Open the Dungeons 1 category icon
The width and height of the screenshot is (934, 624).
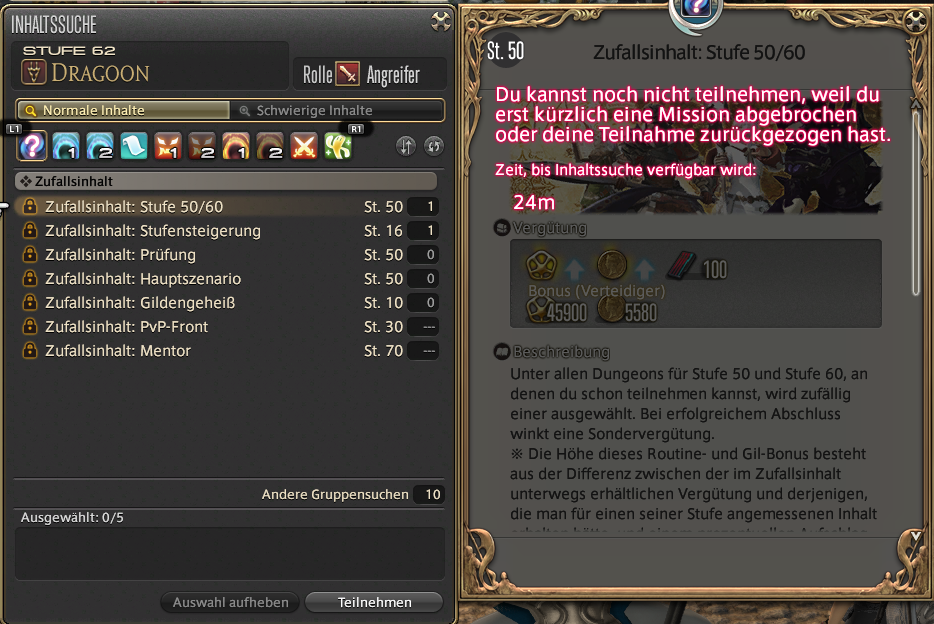pyautogui.click(x=66, y=146)
